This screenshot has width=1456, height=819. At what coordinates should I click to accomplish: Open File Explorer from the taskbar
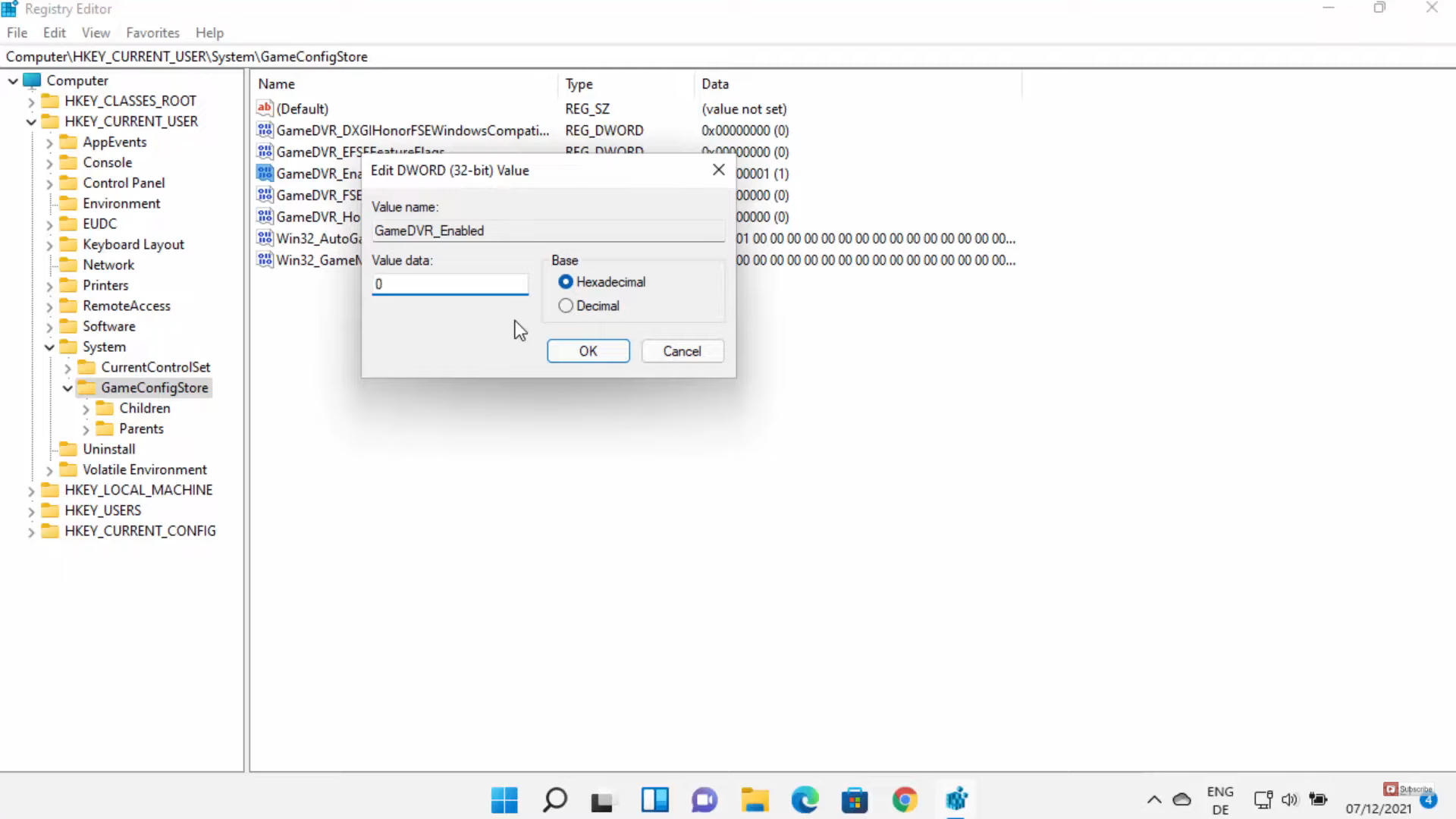pyautogui.click(x=755, y=799)
